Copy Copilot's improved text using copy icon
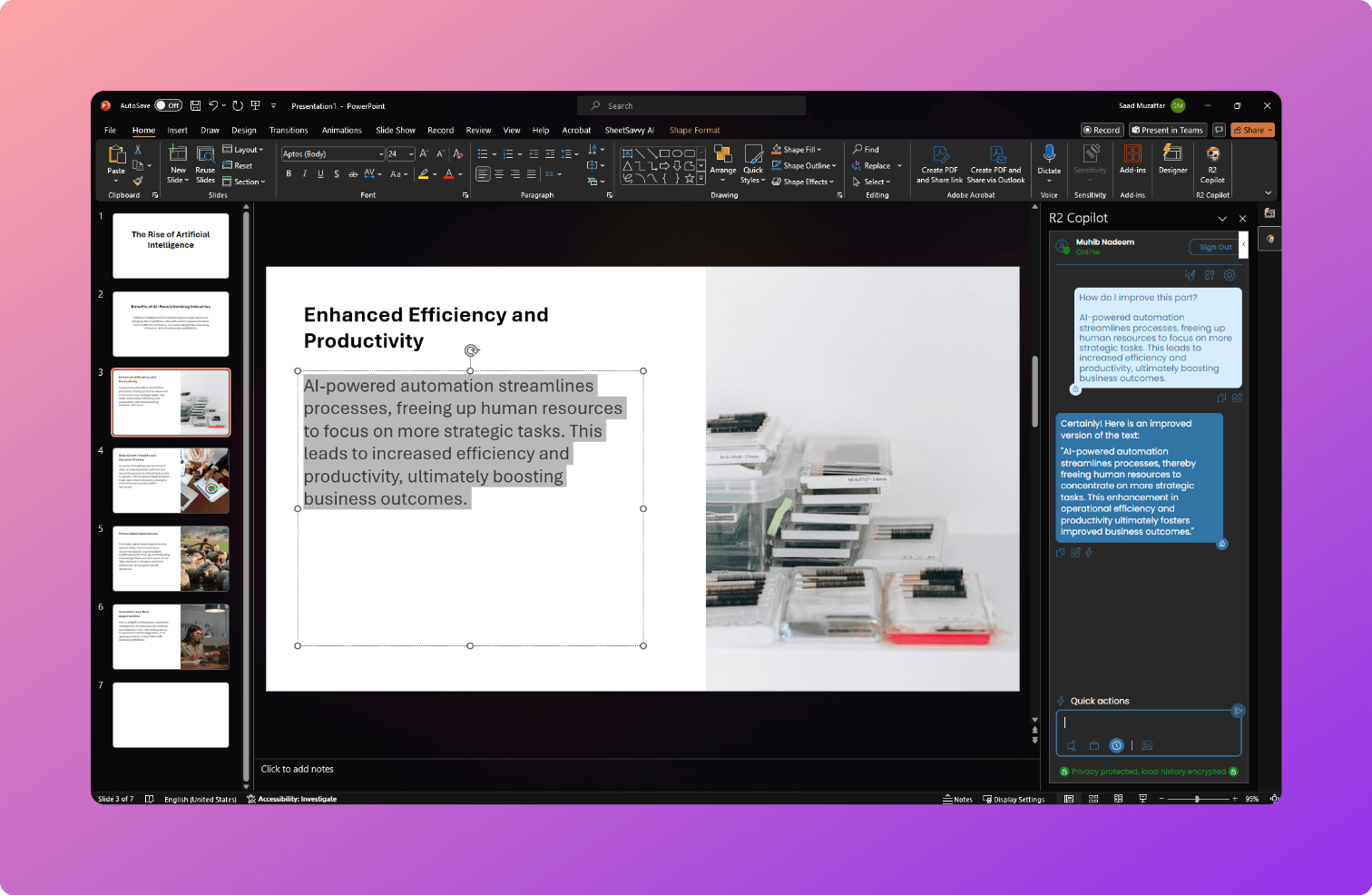Viewport: 1372px width, 895px height. [x=1060, y=552]
